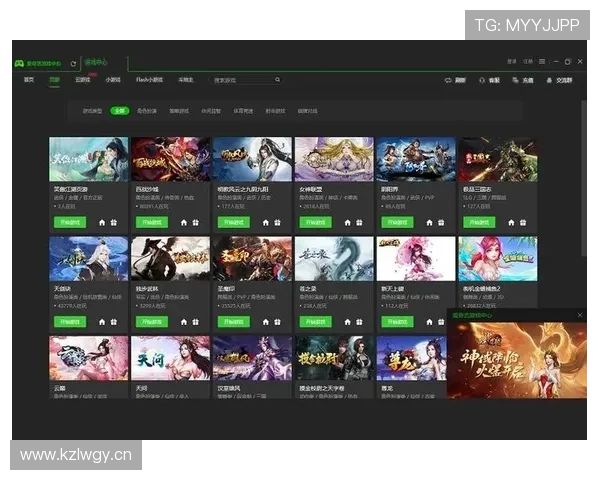600x480 pixels.
Task: Click home icon on 极品三国志 card
Action: (x=511, y=222)
